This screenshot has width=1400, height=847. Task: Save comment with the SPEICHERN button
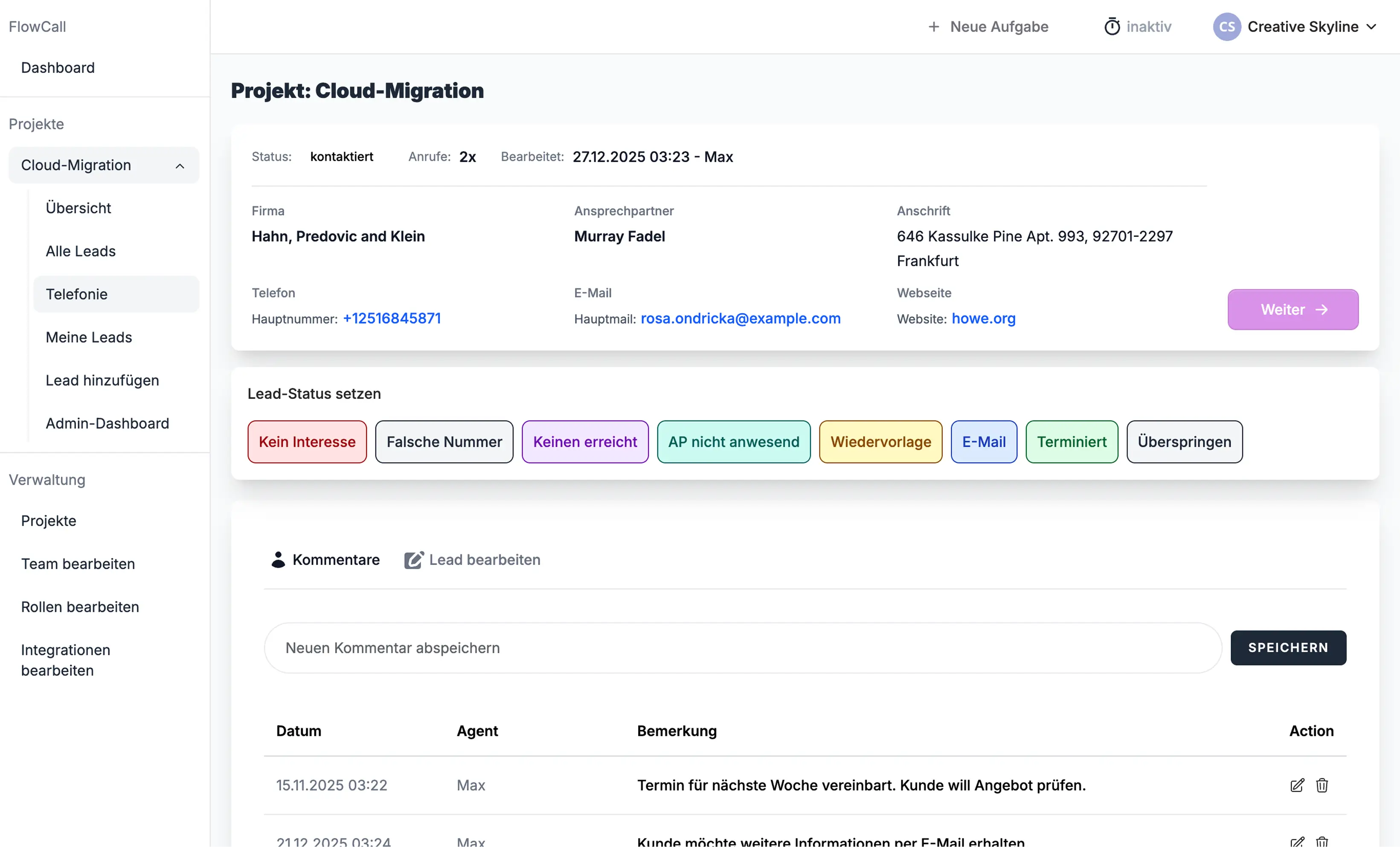point(1287,647)
